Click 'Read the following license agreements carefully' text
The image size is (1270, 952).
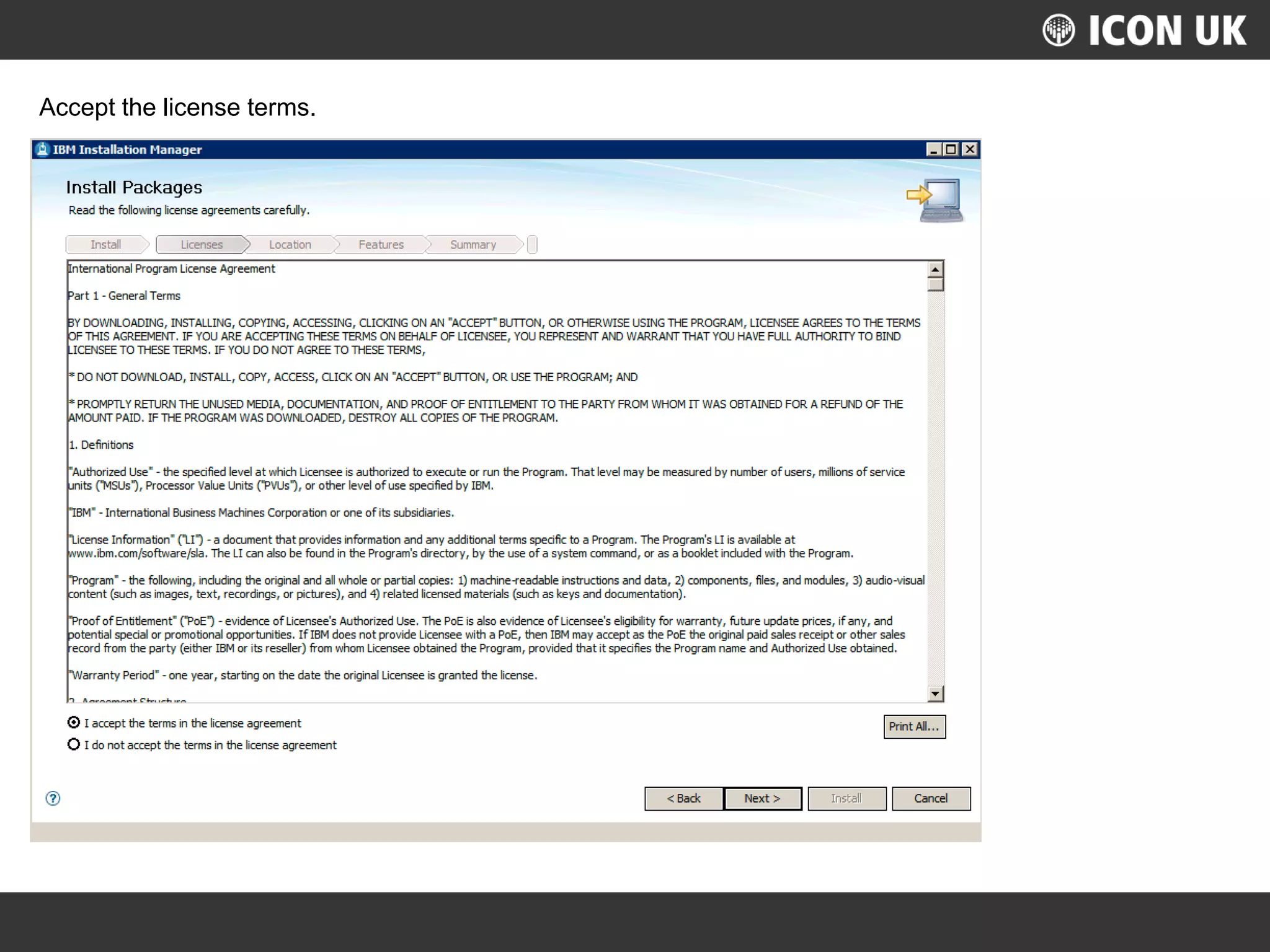click(x=189, y=210)
